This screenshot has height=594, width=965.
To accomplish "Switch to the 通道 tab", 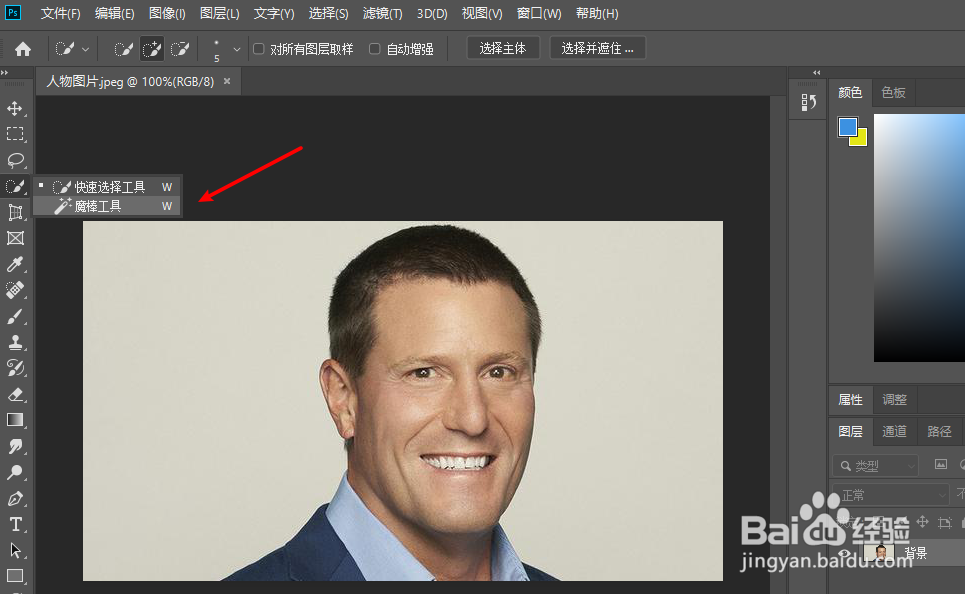I will 893,432.
